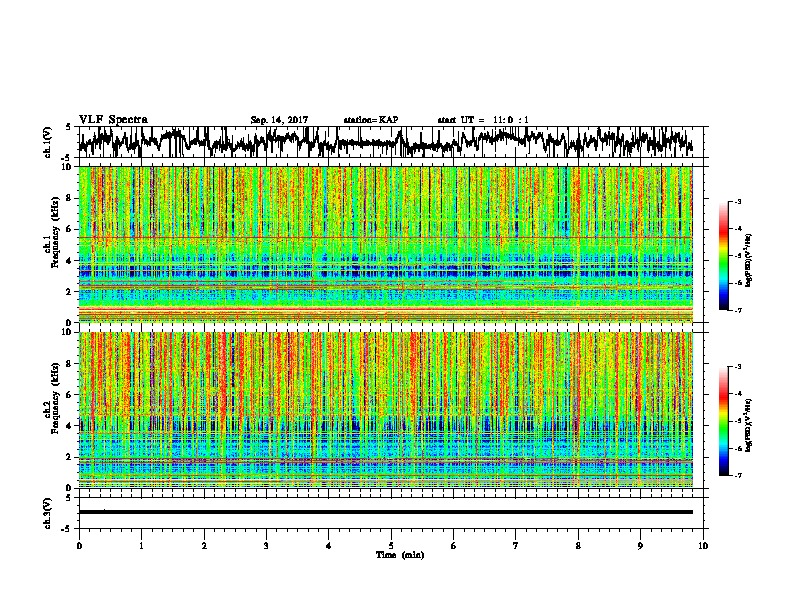Click time axis tick label "3"
Image resolution: width=792 pixels, height=612 pixels.
pos(266,546)
